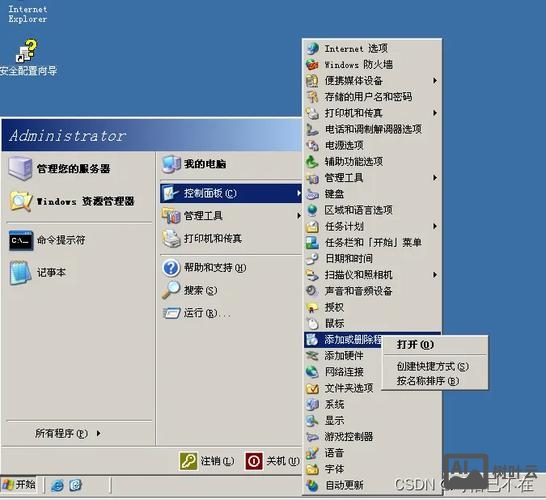Open start menu 打印机和传真 item

[231, 239]
